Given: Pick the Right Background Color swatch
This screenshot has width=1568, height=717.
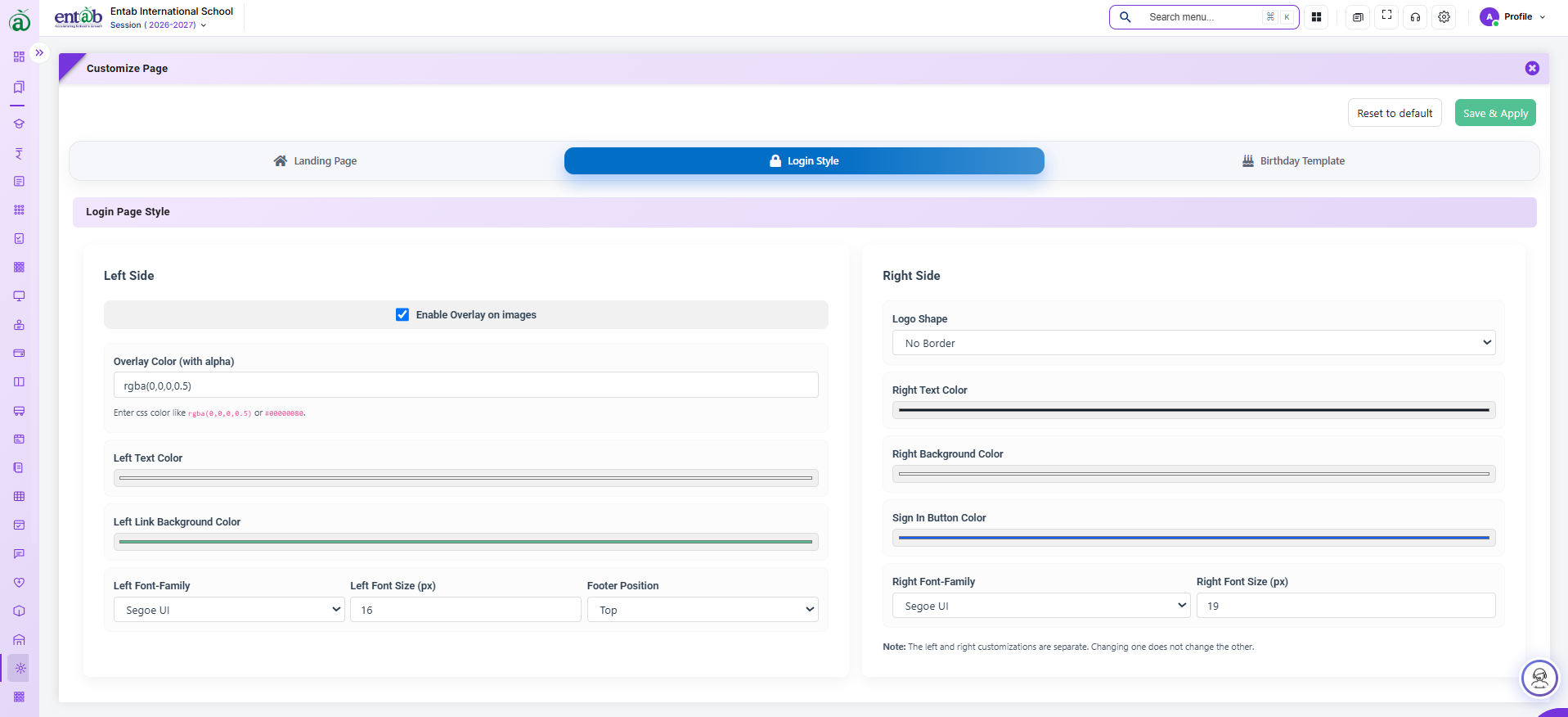Looking at the screenshot, I should pos(1193,474).
